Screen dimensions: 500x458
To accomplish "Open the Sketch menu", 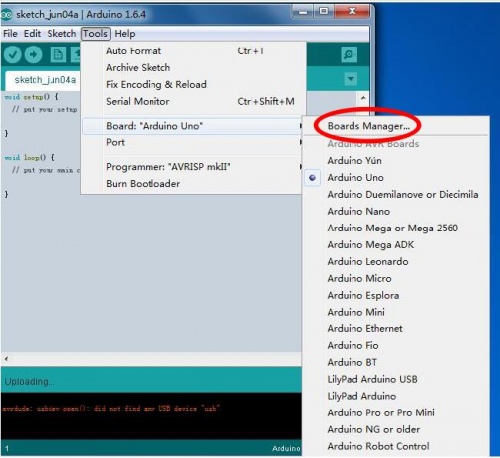I will [62, 34].
